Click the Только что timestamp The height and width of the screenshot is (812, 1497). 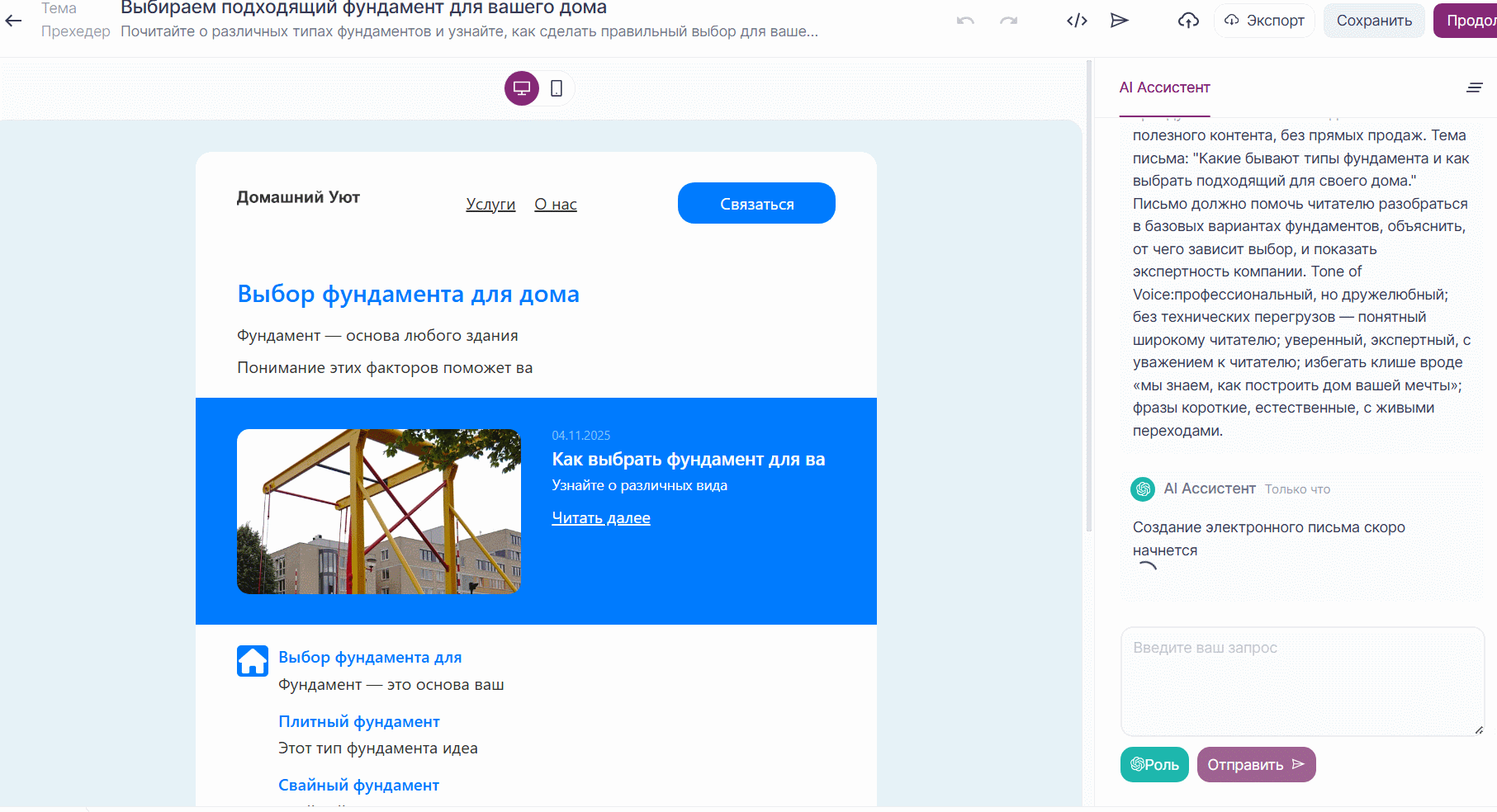point(1298,489)
